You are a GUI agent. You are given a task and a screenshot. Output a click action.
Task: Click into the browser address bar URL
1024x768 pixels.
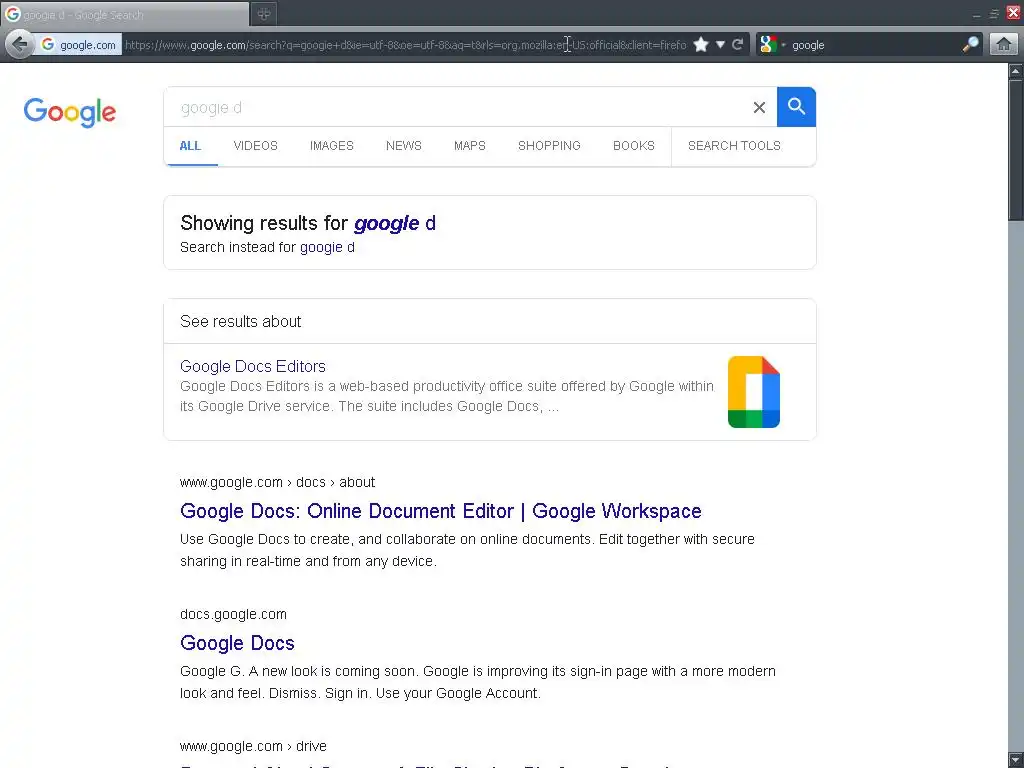405,44
